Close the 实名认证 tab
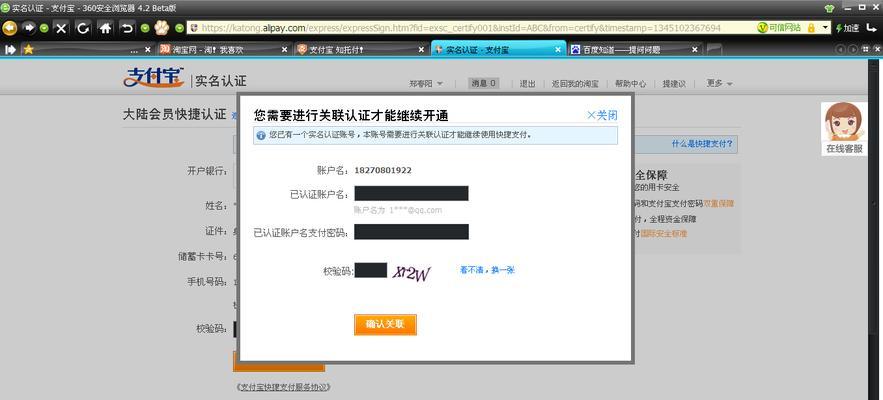This screenshot has height=400, width=883. 558,50
